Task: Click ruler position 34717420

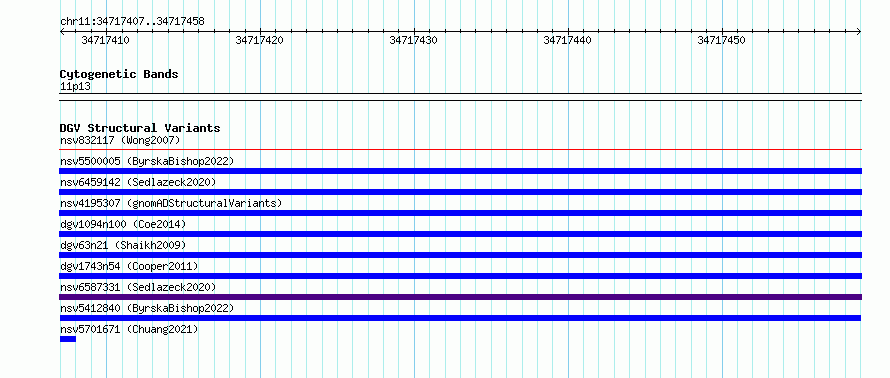Action: (259, 40)
